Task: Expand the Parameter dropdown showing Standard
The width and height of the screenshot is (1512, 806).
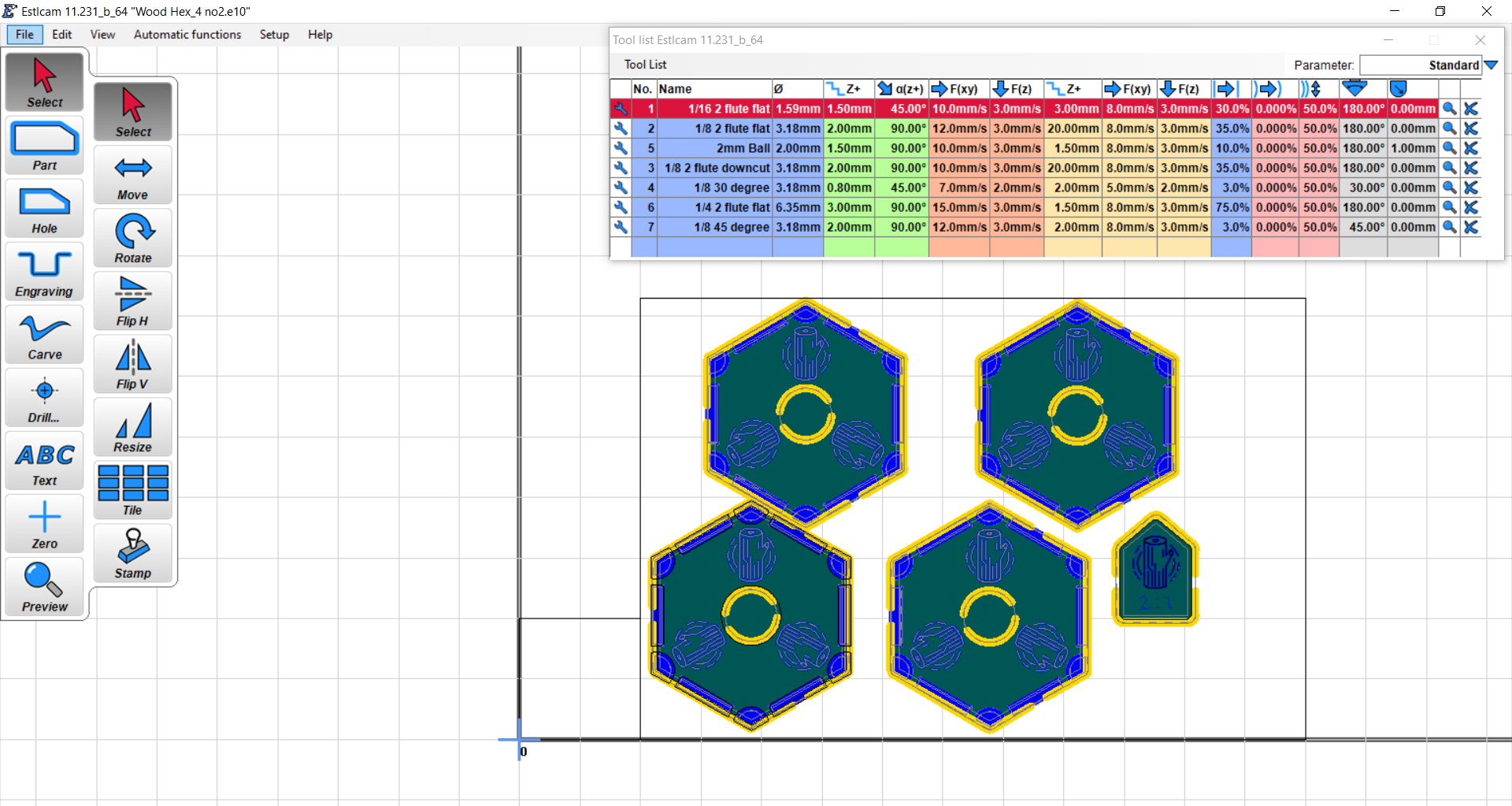Action: [1491, 65]
